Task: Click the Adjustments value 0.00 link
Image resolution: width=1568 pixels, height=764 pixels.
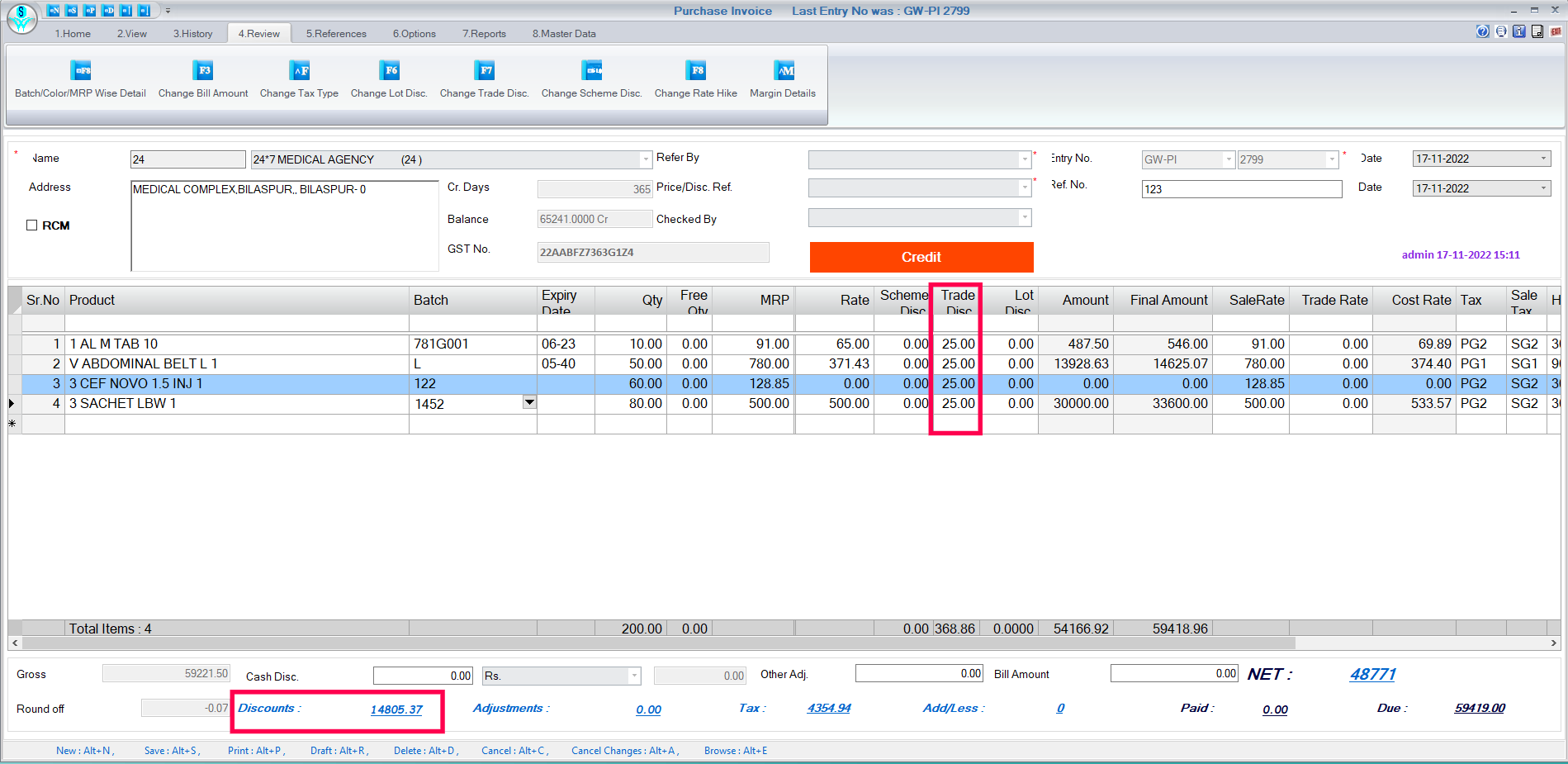Action: [648, 709]
